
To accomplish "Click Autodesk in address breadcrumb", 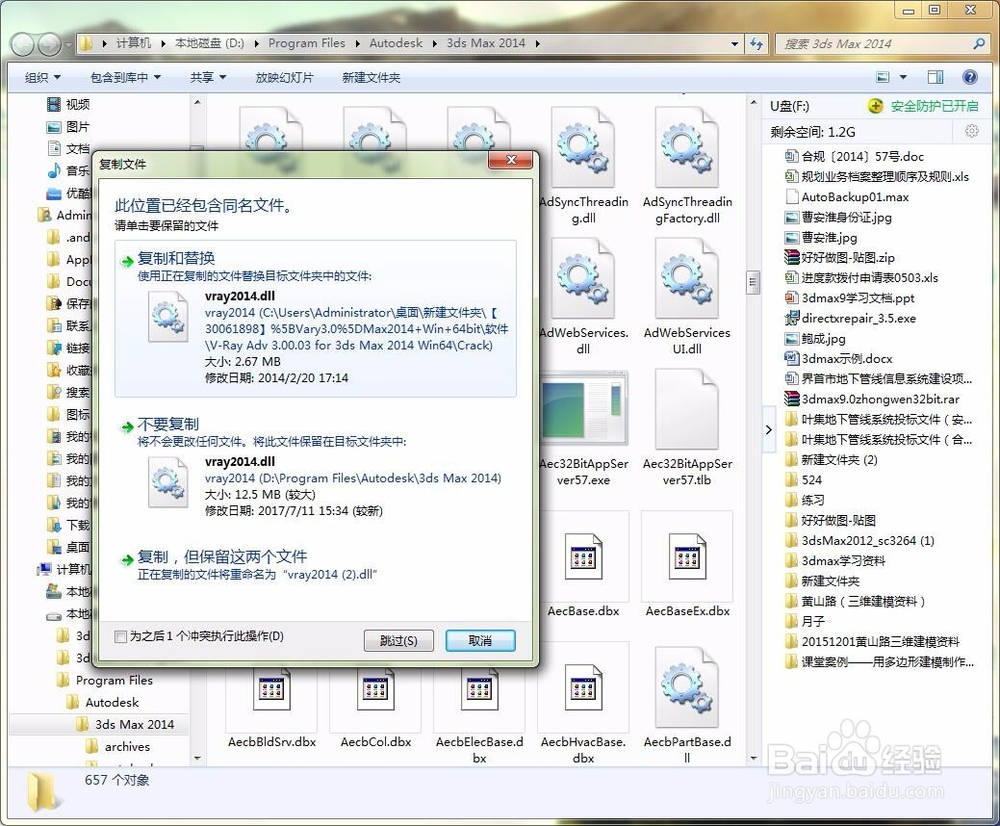I will [395, 43].
